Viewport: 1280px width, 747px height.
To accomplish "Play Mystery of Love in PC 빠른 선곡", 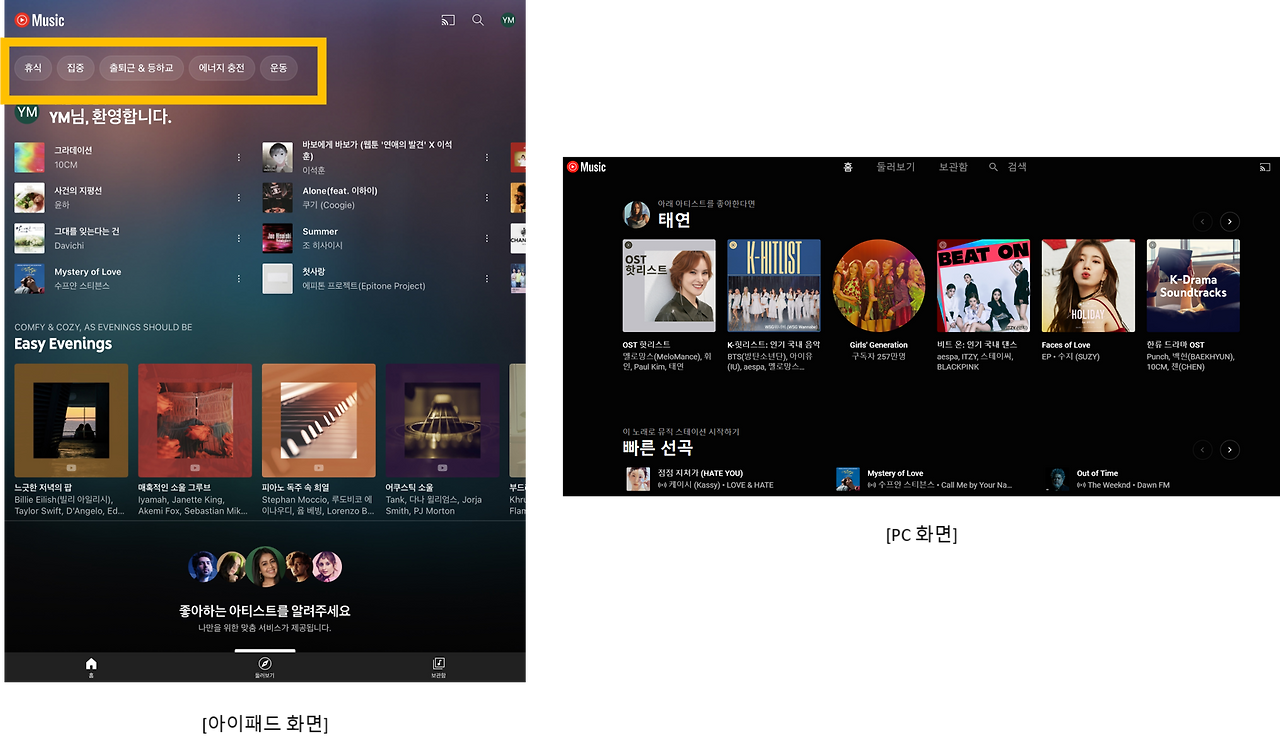I will 848,479.
